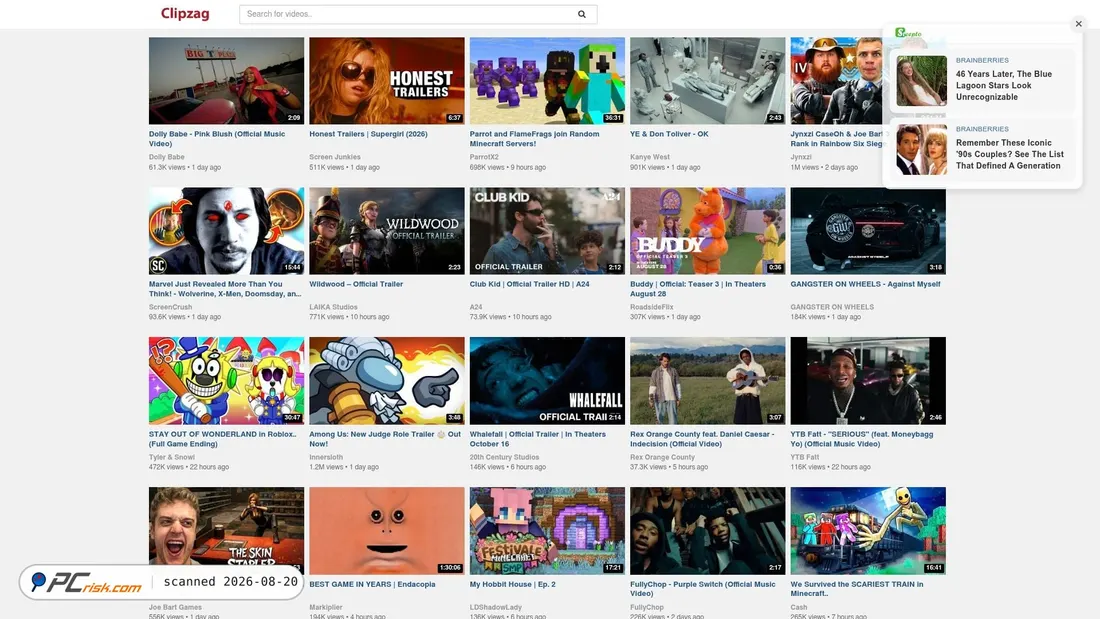Click the '90s couples ad thumbnail

click(x=922, y=149)
